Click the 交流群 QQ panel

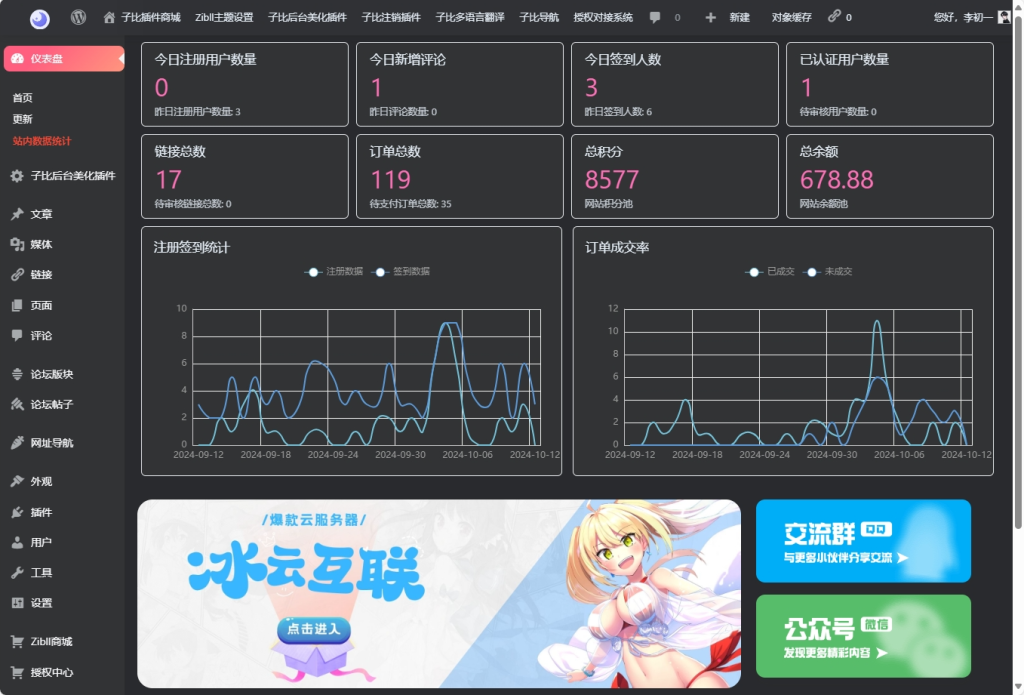pos(863,541)
